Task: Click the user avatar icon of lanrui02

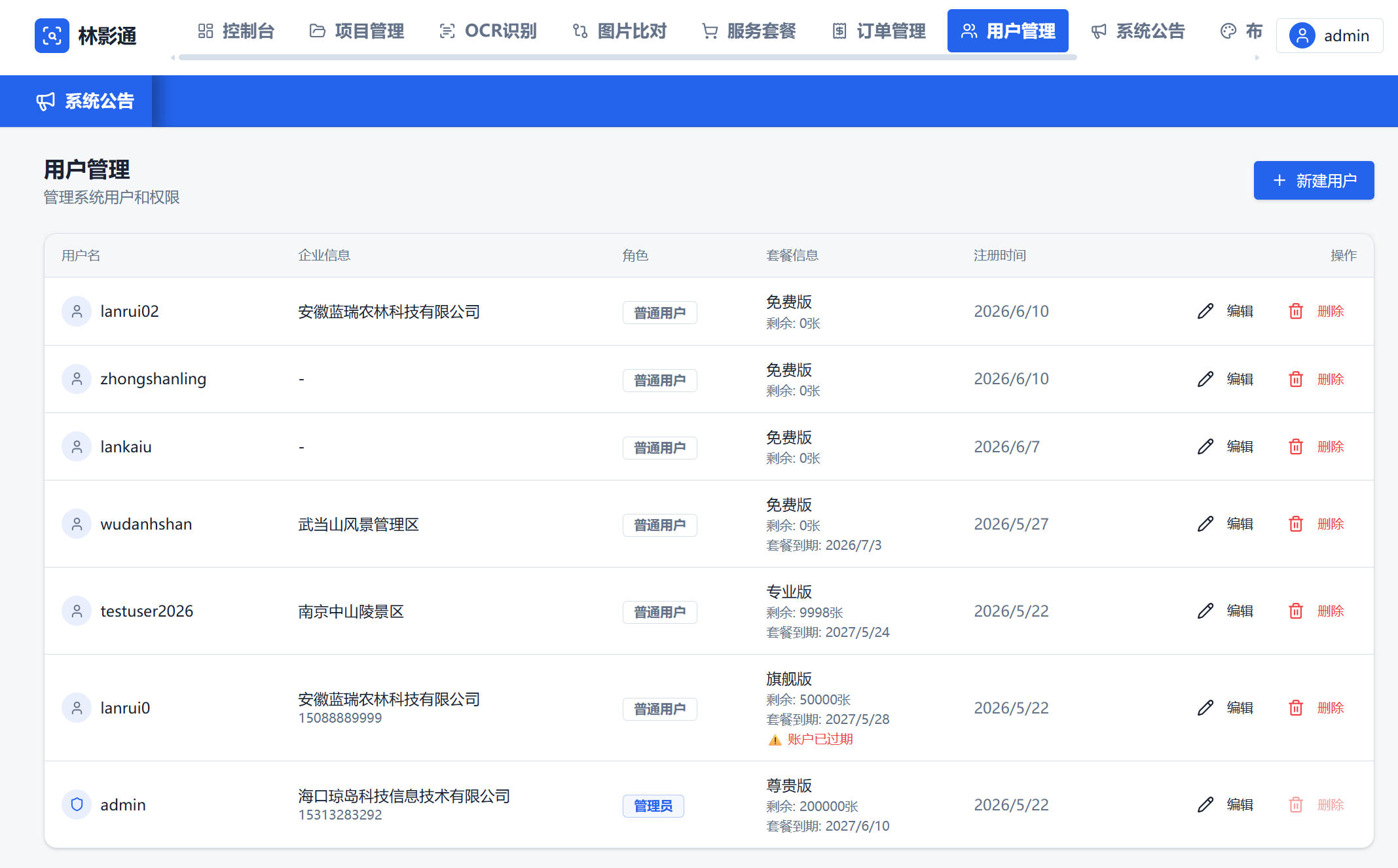Action: [77, 311]
